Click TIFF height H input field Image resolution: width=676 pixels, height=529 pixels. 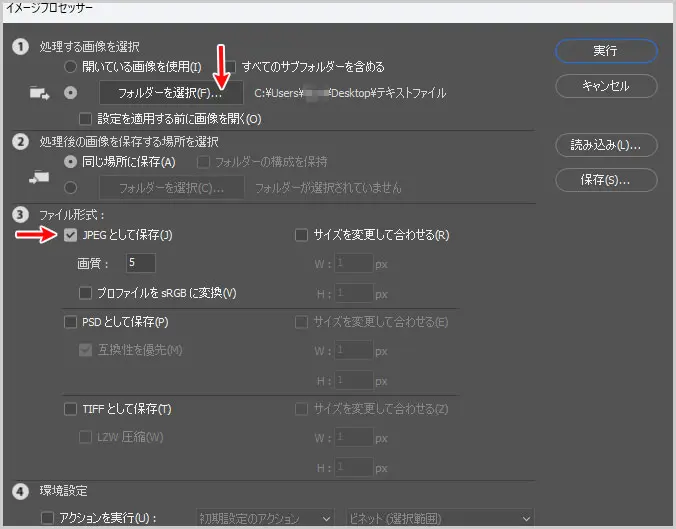click(x=354, y=467)
